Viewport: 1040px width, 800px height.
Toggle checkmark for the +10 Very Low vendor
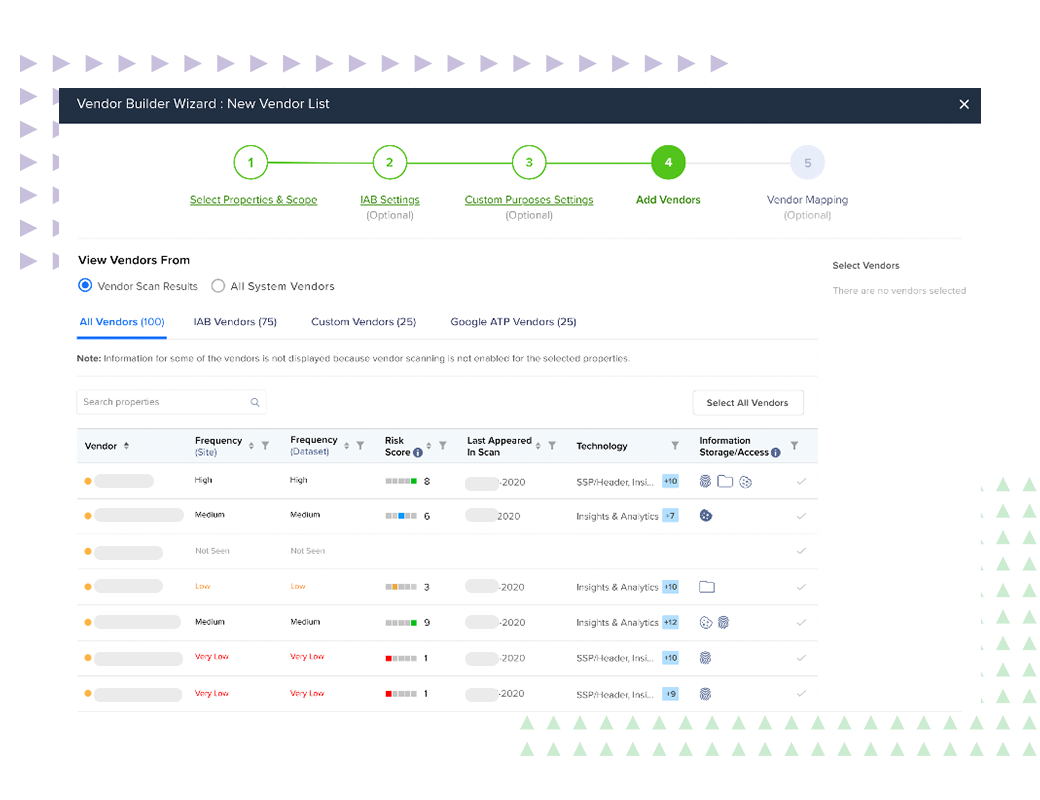[801, 658]
